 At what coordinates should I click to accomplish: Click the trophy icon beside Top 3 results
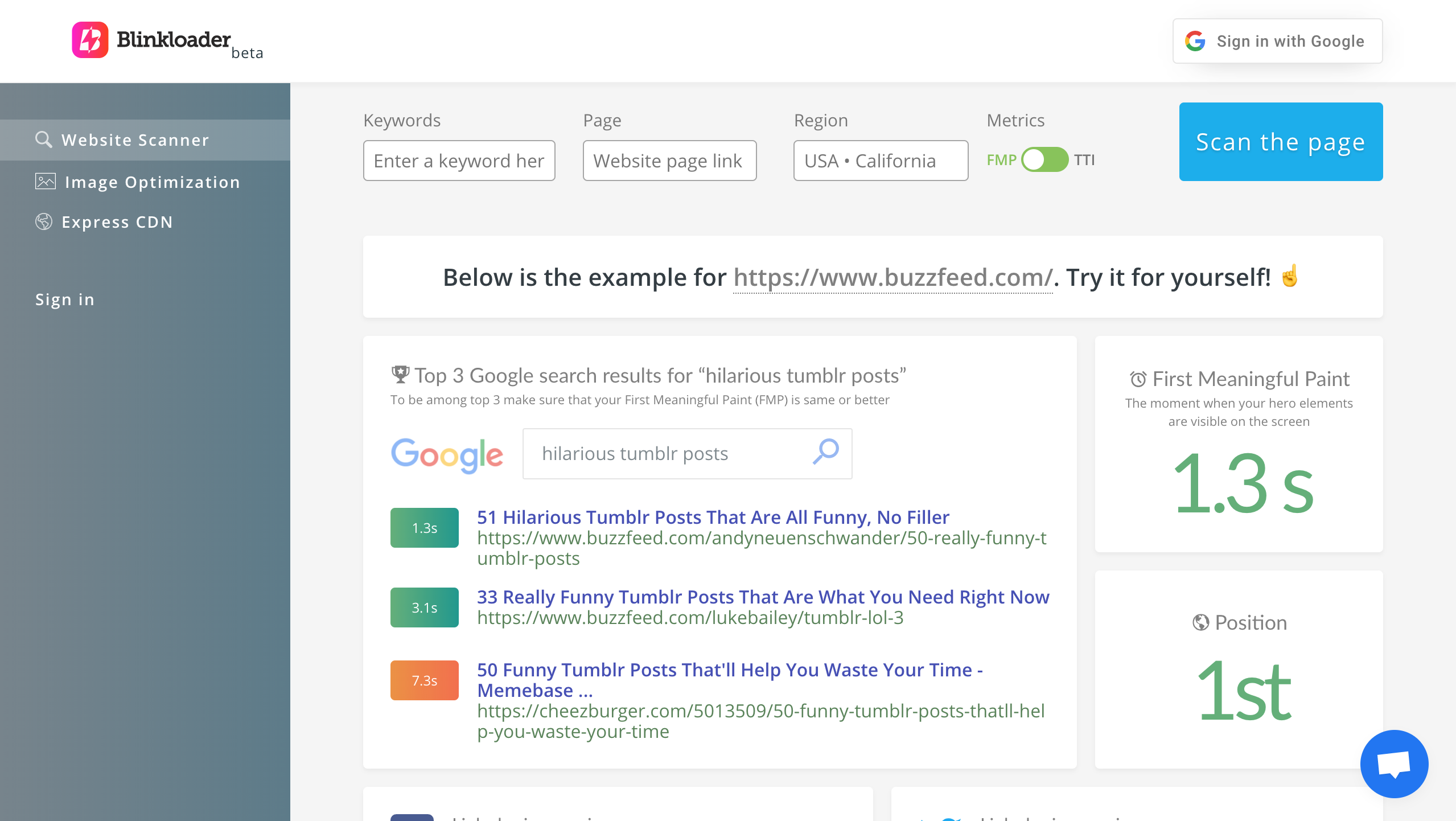[x=400, y=375]
